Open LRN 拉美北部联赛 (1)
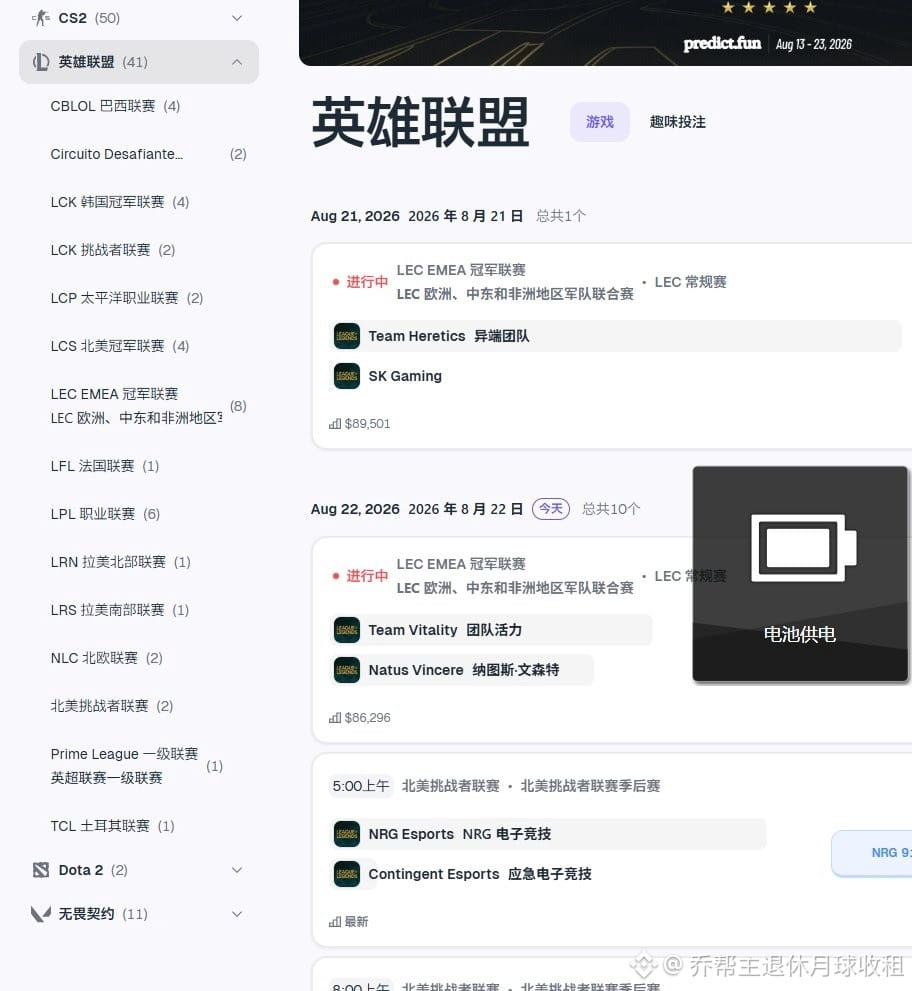Image resolution: width=912 pixels, height=991 pixels. pos(120,562)
